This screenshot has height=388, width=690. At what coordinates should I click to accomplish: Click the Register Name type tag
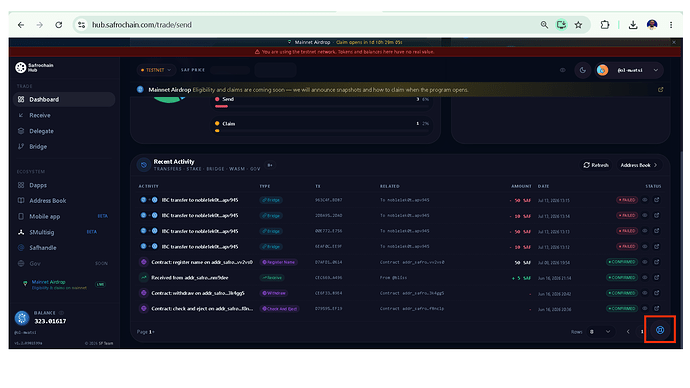279,262
